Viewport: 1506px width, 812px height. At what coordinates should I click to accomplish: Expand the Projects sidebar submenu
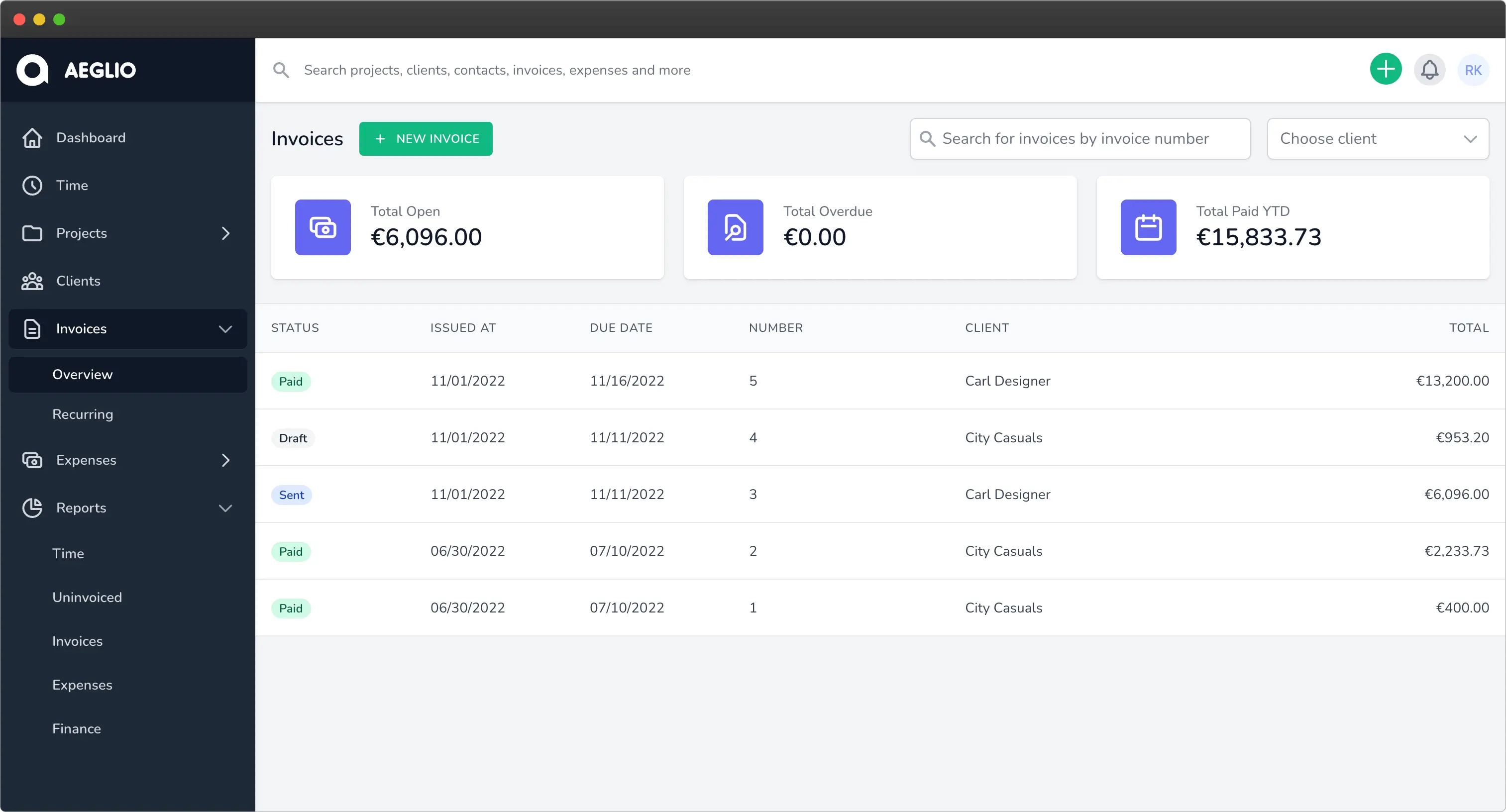pyautogui.click(x=225, y=233)
